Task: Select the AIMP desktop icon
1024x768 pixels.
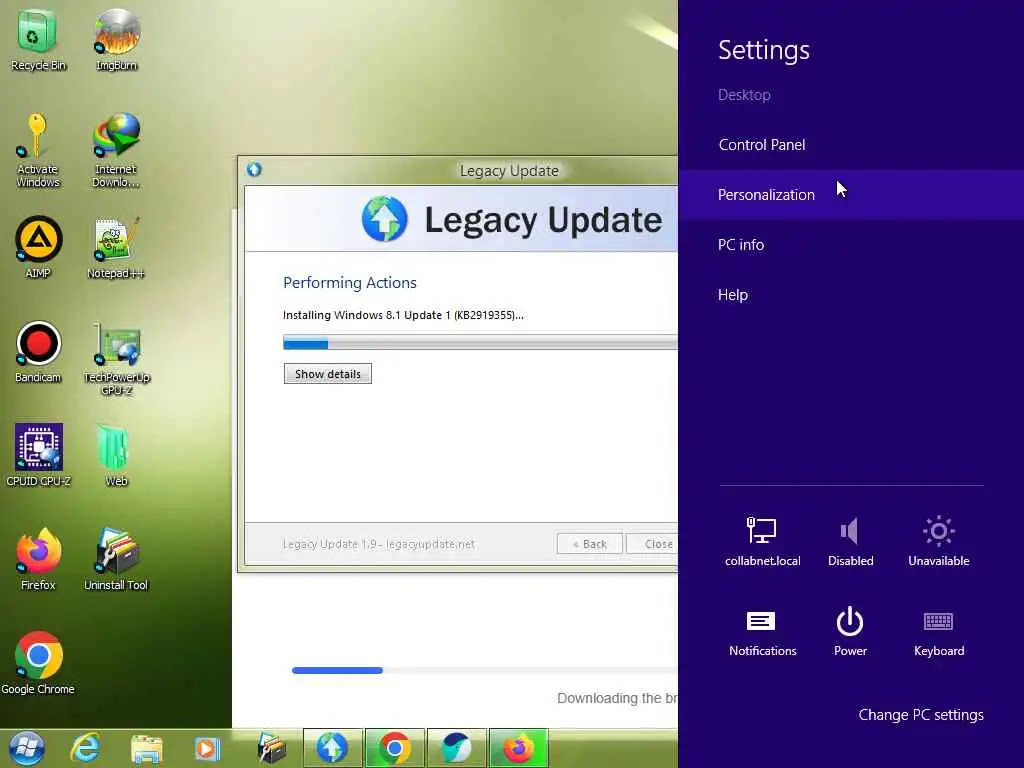Action: coord(38,247)
